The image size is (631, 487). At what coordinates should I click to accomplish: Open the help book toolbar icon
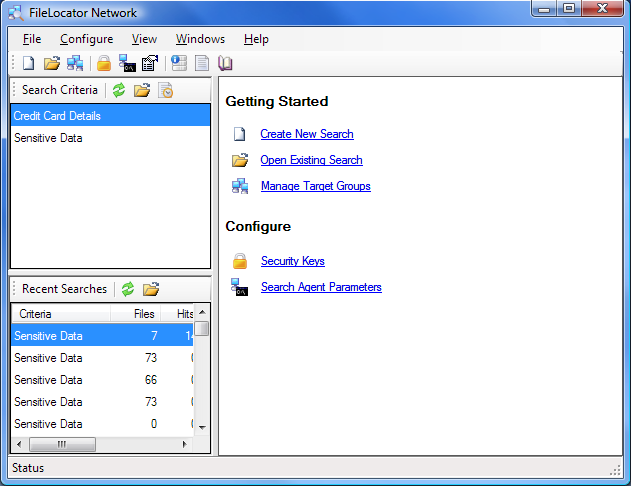pyautogui.click(x=225, y=64)
